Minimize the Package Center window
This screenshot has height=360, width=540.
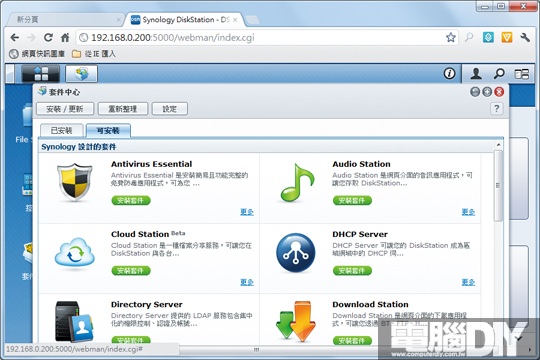coord(475,92)
